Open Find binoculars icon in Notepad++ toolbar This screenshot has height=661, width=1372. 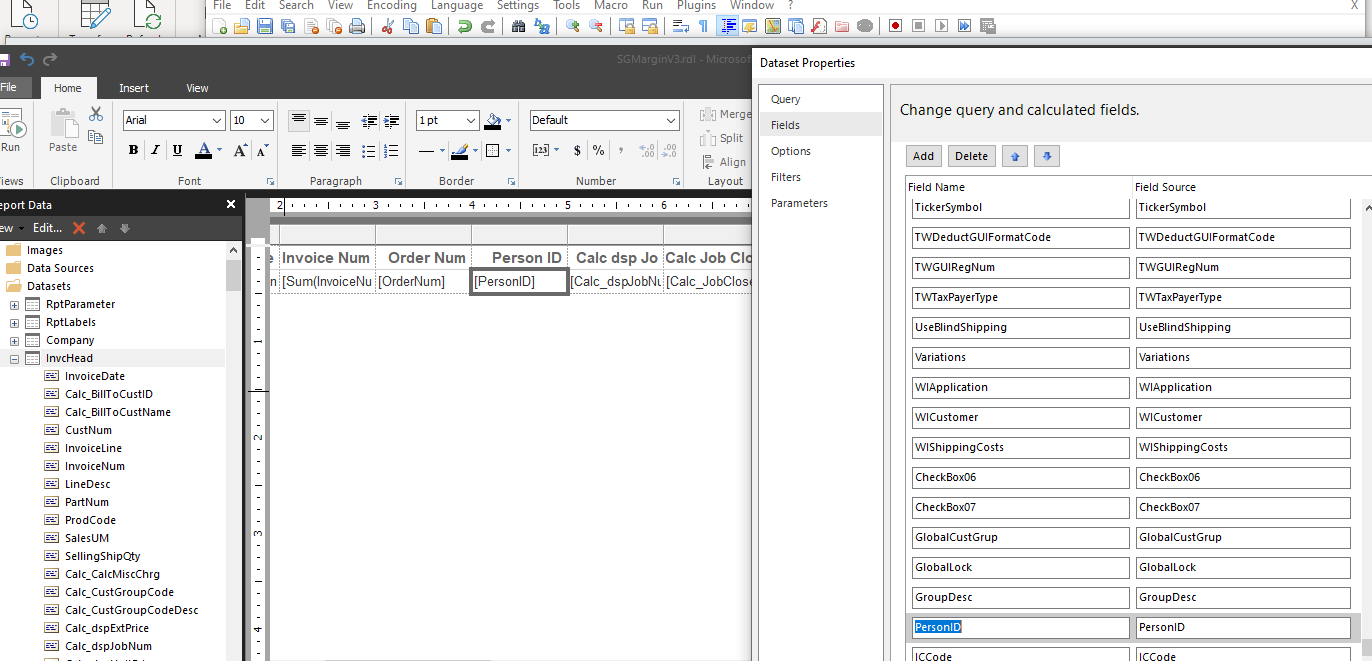pyautogui.click(x=518, y=26)
